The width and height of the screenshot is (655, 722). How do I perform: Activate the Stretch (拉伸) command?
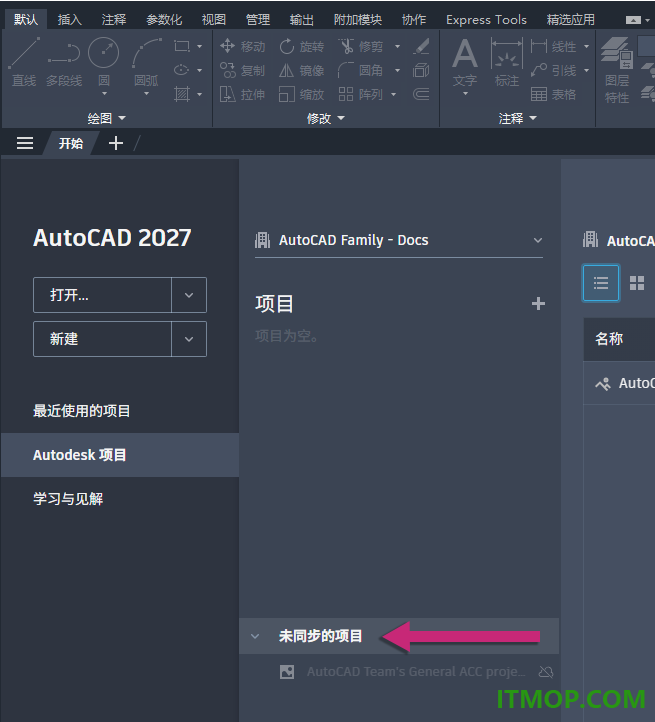click(x=243, y=94)
